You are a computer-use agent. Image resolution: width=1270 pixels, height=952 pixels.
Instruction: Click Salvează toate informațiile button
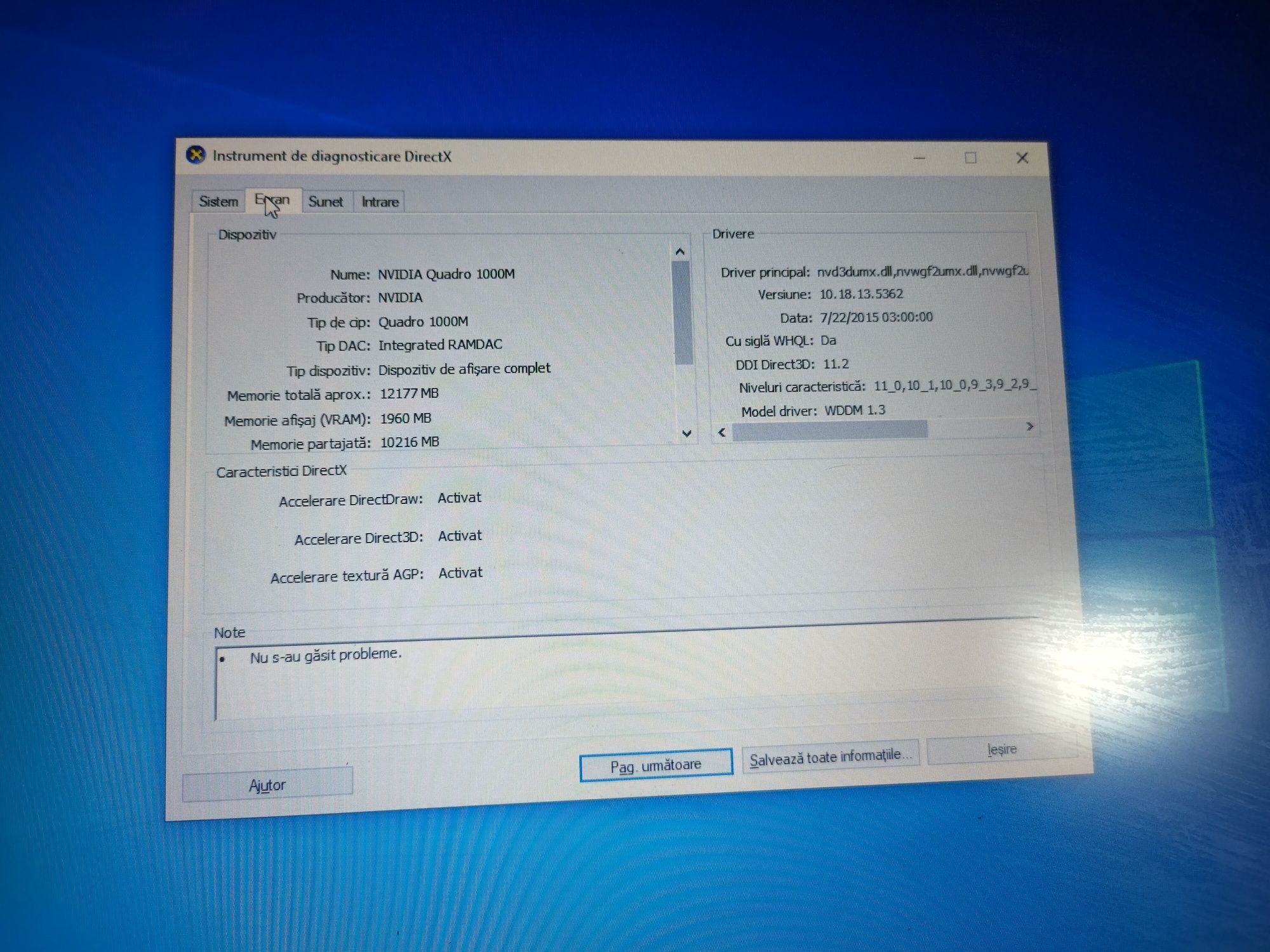(x=830, y=757)
